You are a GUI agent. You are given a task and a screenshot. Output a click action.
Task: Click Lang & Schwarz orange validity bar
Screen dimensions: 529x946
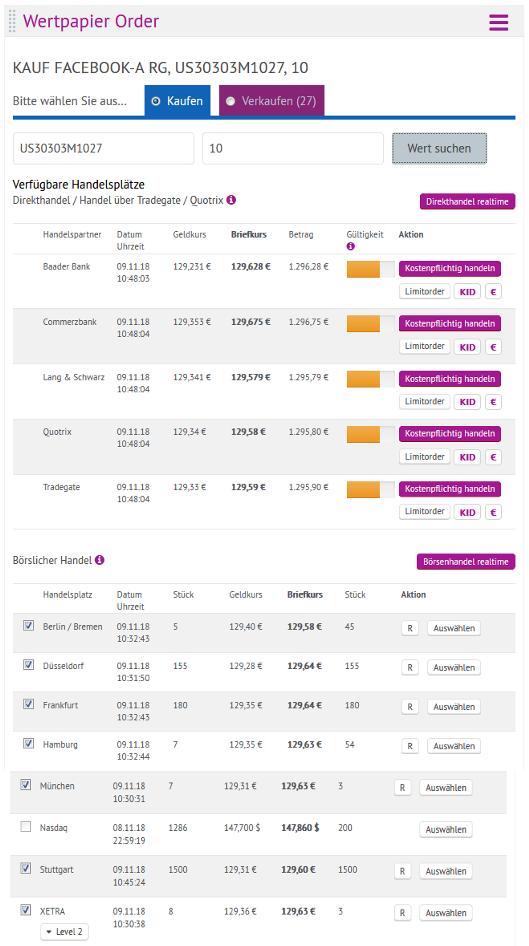click(x=363, y=379)
